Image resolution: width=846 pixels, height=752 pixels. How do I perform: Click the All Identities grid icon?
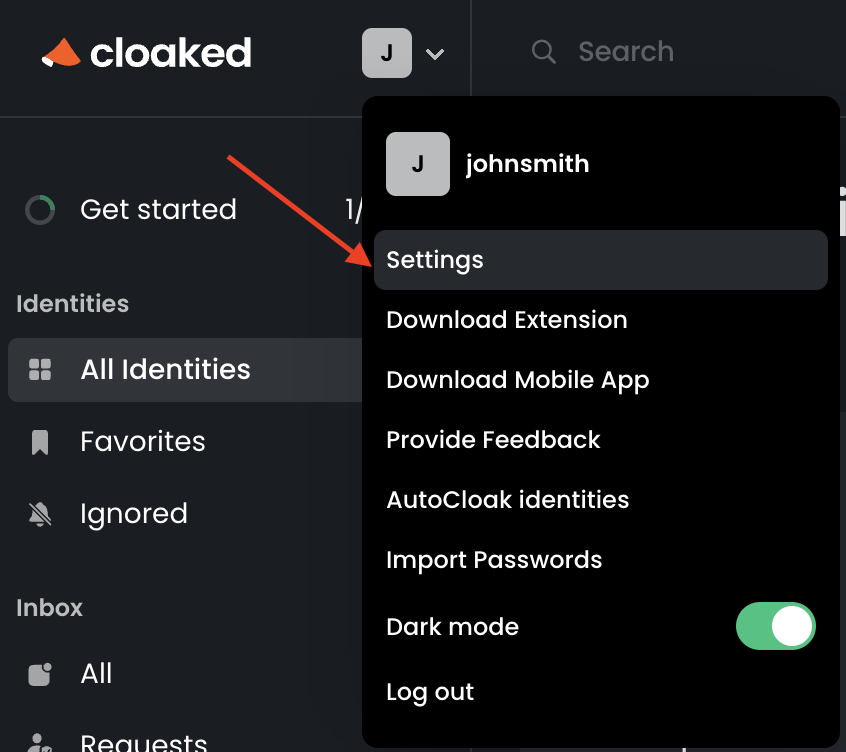(x=40, y=370)
